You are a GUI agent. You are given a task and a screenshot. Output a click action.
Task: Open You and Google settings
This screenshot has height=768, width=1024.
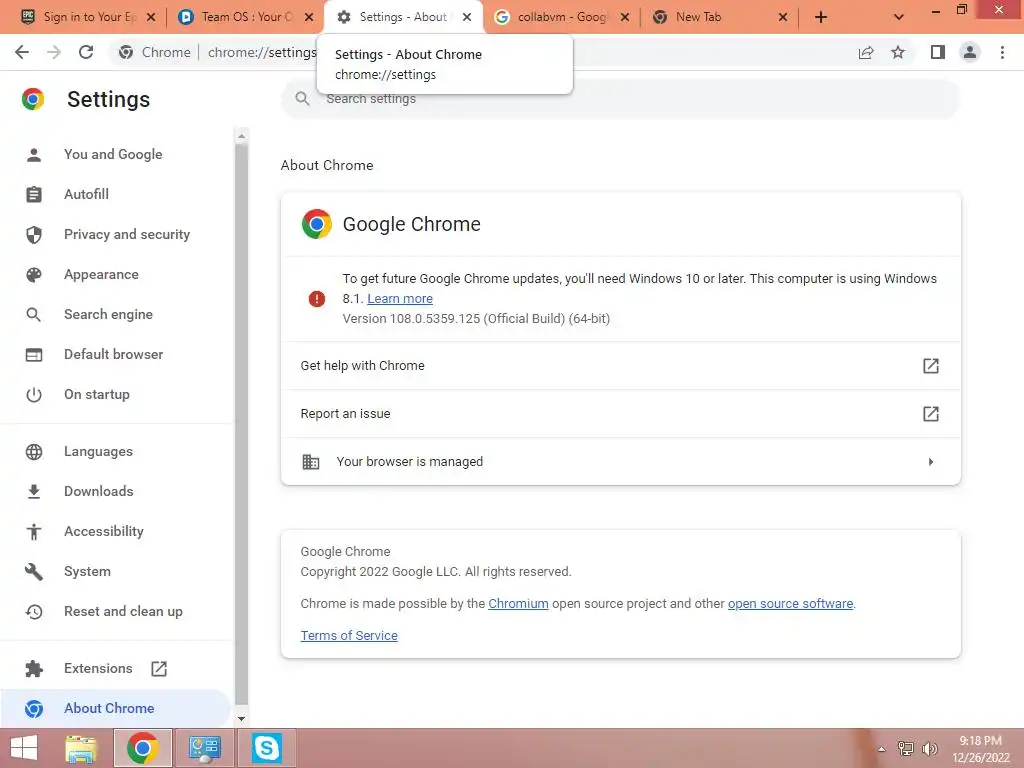point(113,154)
